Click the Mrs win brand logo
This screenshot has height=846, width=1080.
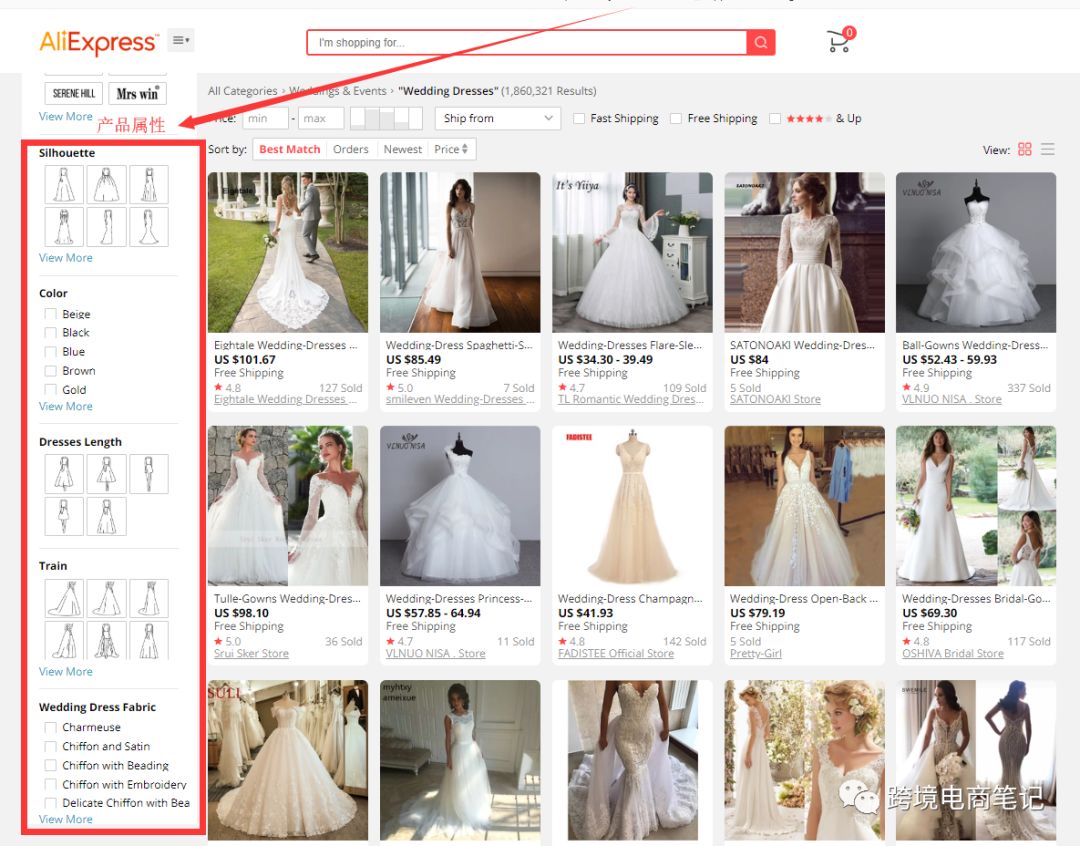coord(137,93)
